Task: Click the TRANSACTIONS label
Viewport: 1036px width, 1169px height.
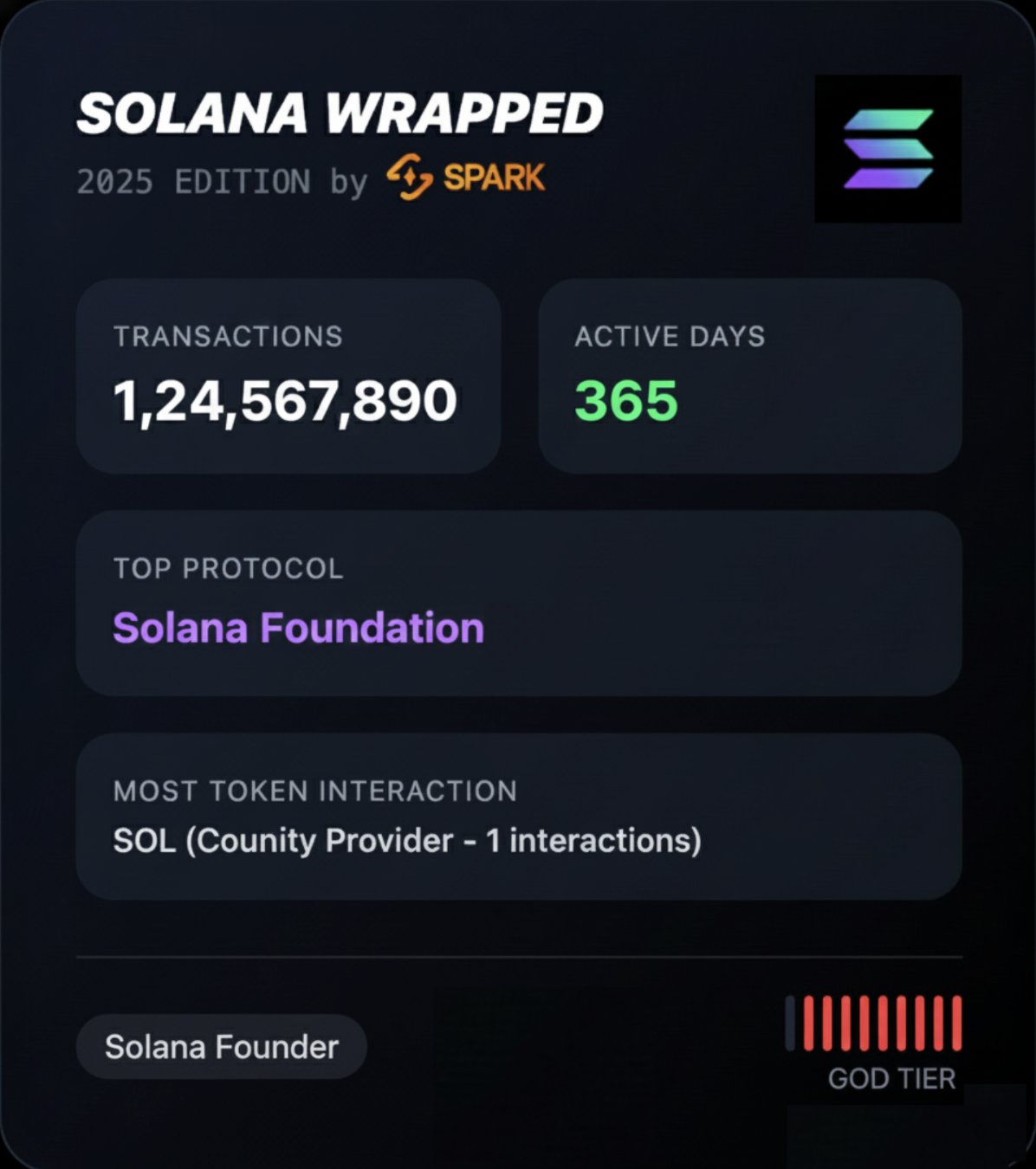Action: click(x=228, y=336)
